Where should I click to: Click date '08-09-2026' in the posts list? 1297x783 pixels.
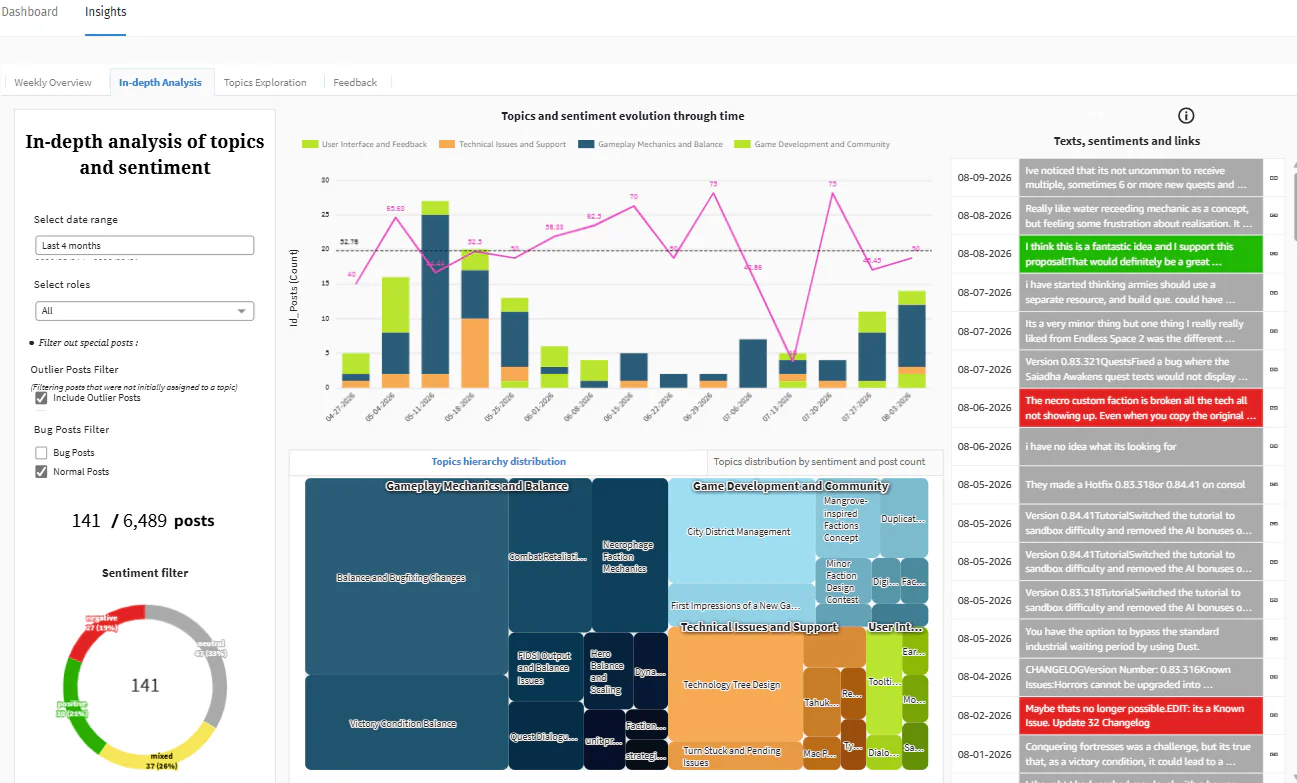click(984, 177)
